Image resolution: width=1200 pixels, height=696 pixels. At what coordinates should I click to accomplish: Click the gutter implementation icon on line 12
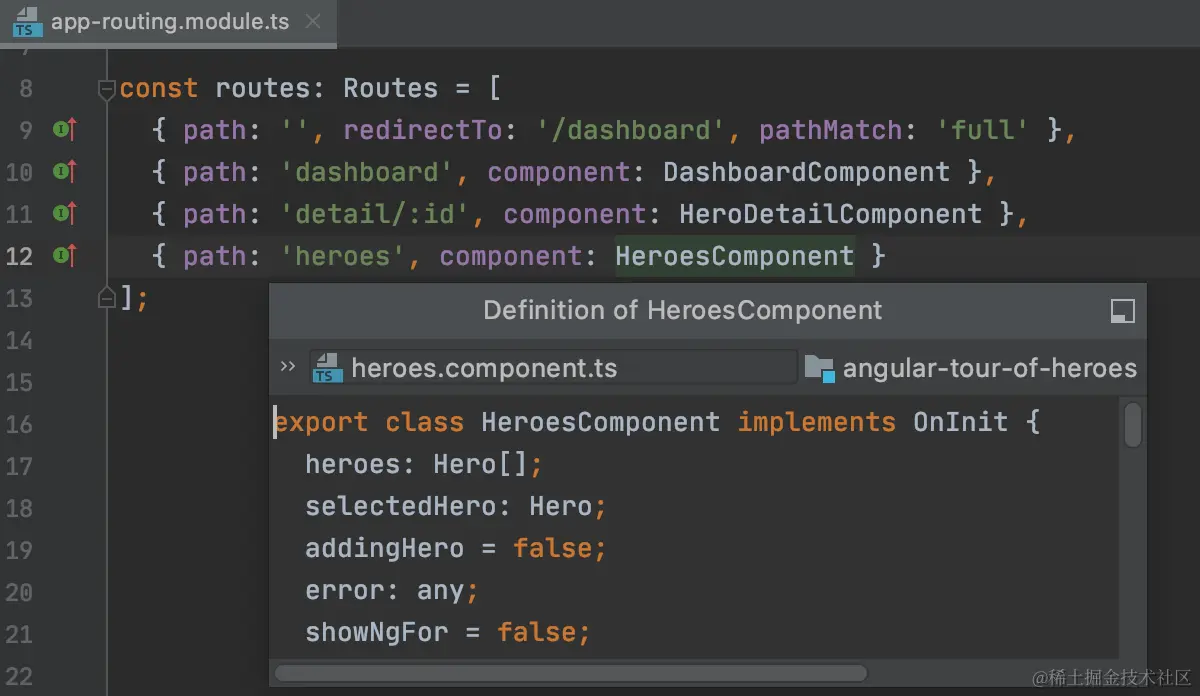(65, 256)
